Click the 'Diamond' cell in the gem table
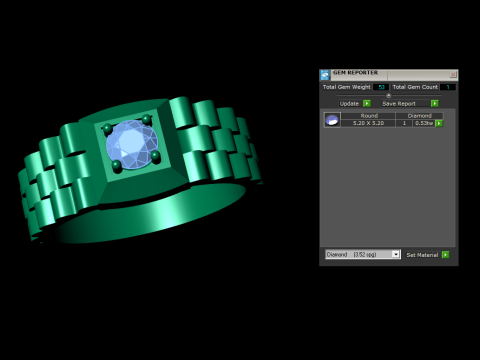Screen dimensions: 480x360 [419, 116]
